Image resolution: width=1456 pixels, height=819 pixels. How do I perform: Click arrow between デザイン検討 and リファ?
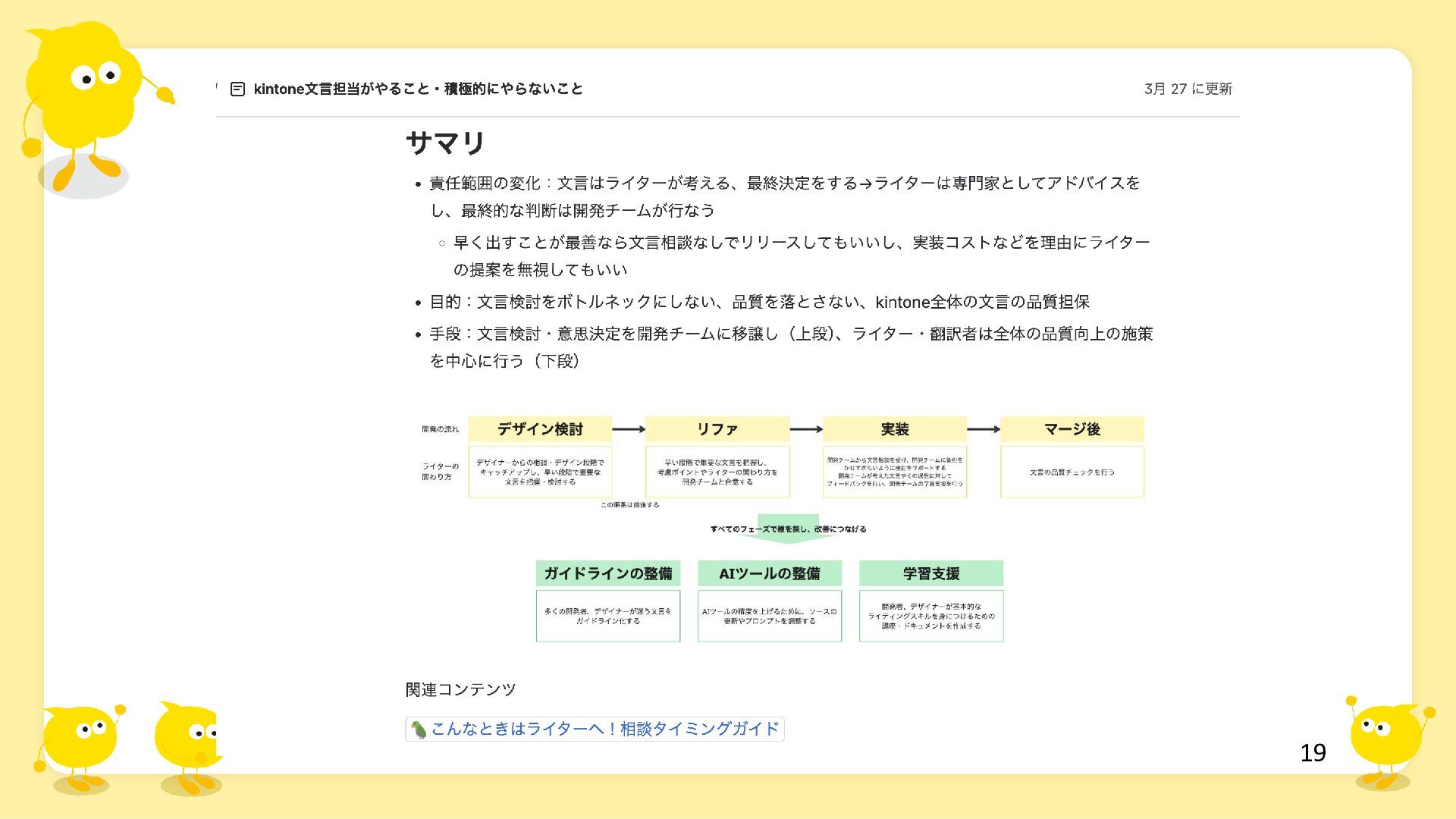(628, 429)
